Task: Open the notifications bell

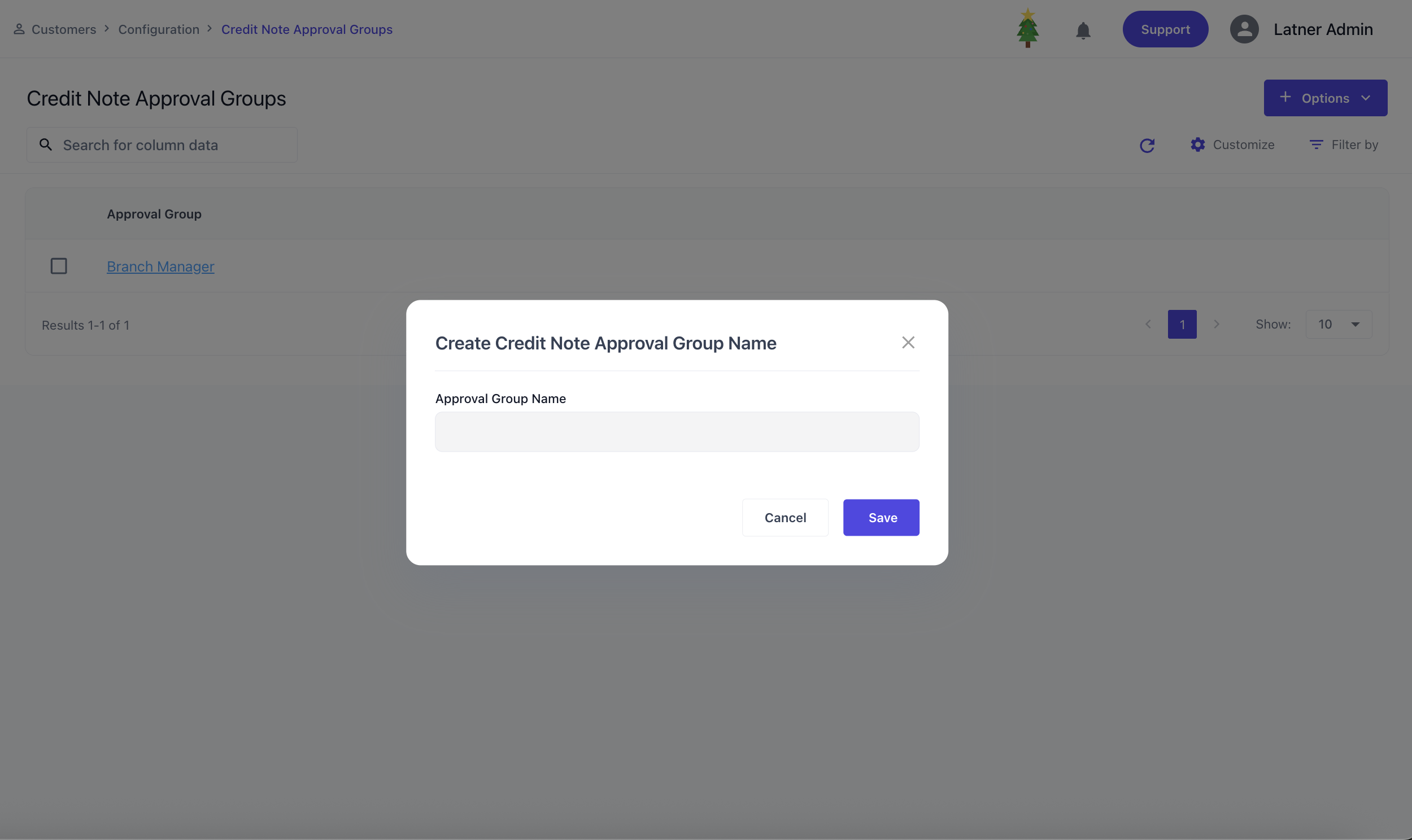Action: click(x=1083, y=30)
